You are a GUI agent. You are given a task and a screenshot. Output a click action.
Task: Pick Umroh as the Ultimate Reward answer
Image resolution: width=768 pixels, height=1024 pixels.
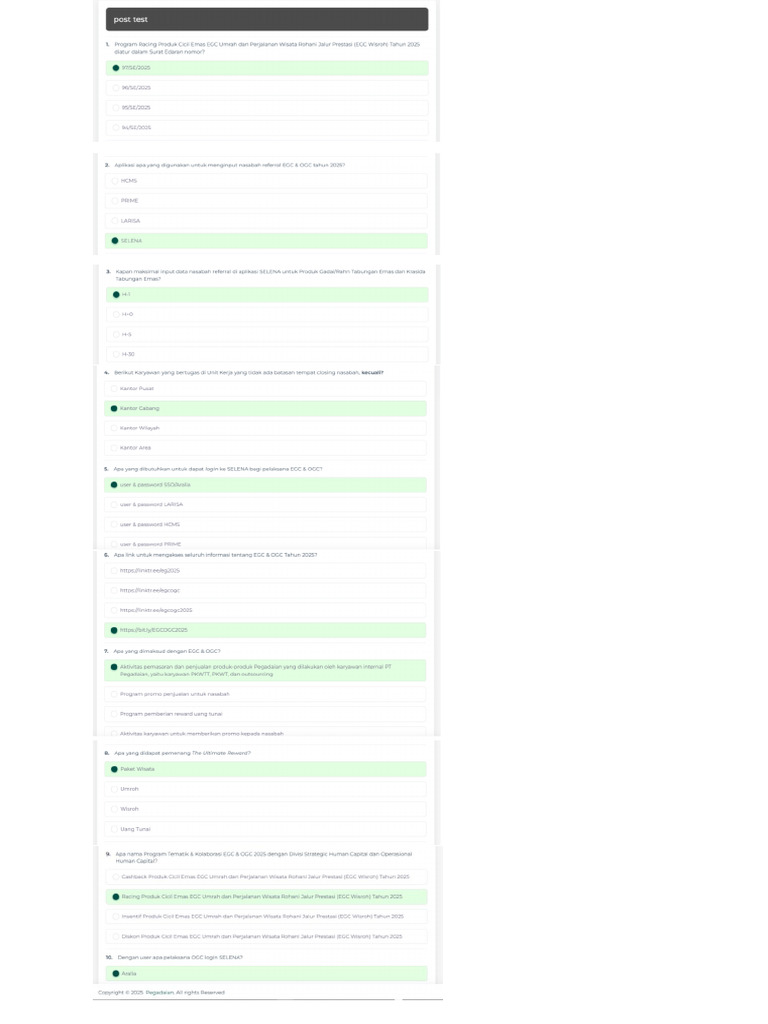265,789
